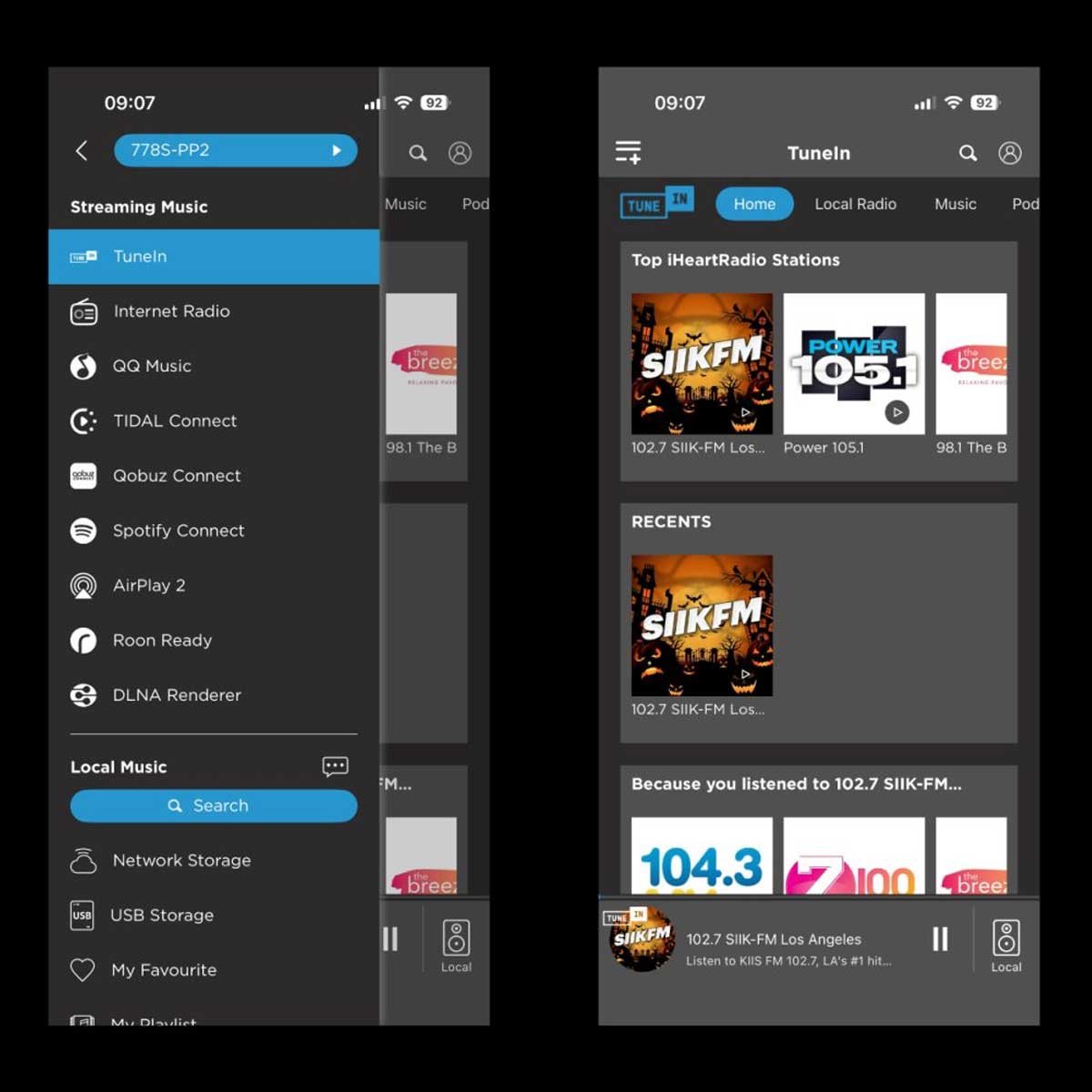Tap the search magnifier beside TuneIn title
The width and height of the screenshot is (1092, 1092).
tap(968, 153)
